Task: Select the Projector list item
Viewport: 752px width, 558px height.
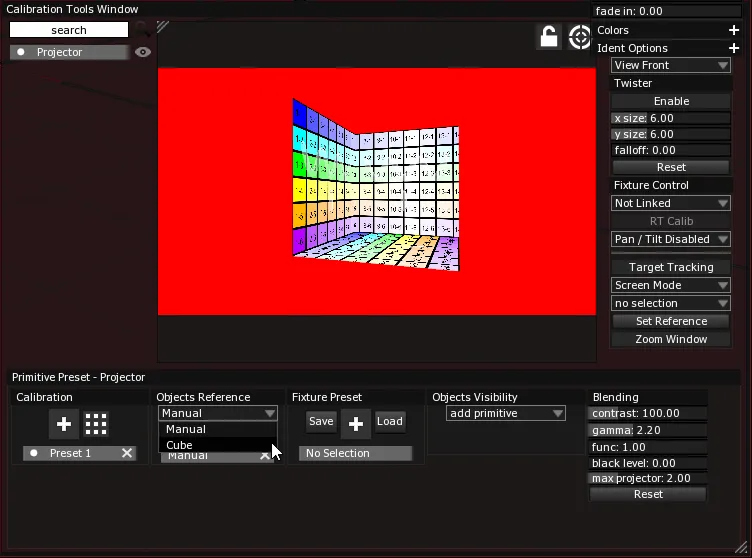Action: (70, 52)
